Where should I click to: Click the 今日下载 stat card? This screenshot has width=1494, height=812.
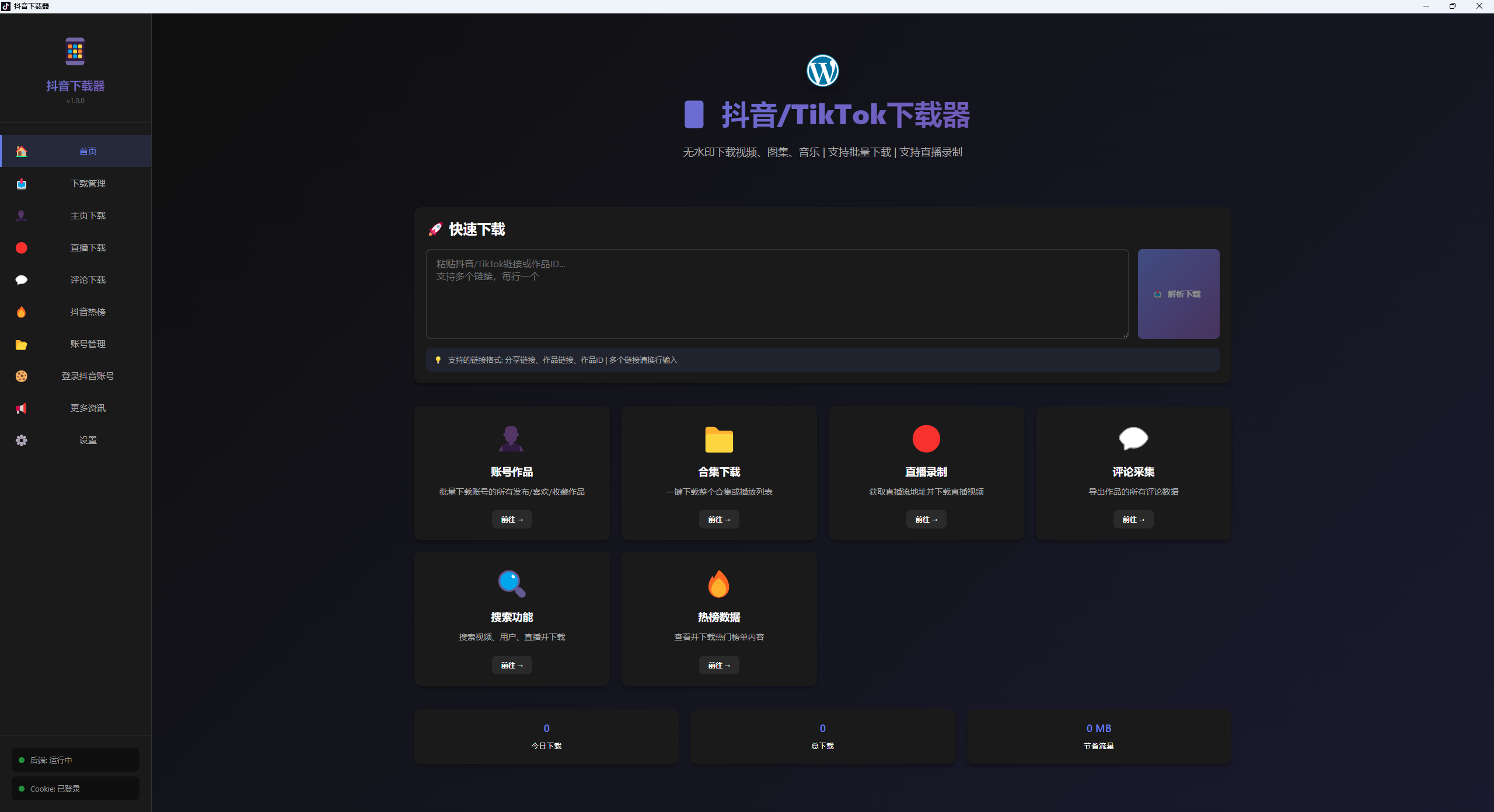[546, 737]
